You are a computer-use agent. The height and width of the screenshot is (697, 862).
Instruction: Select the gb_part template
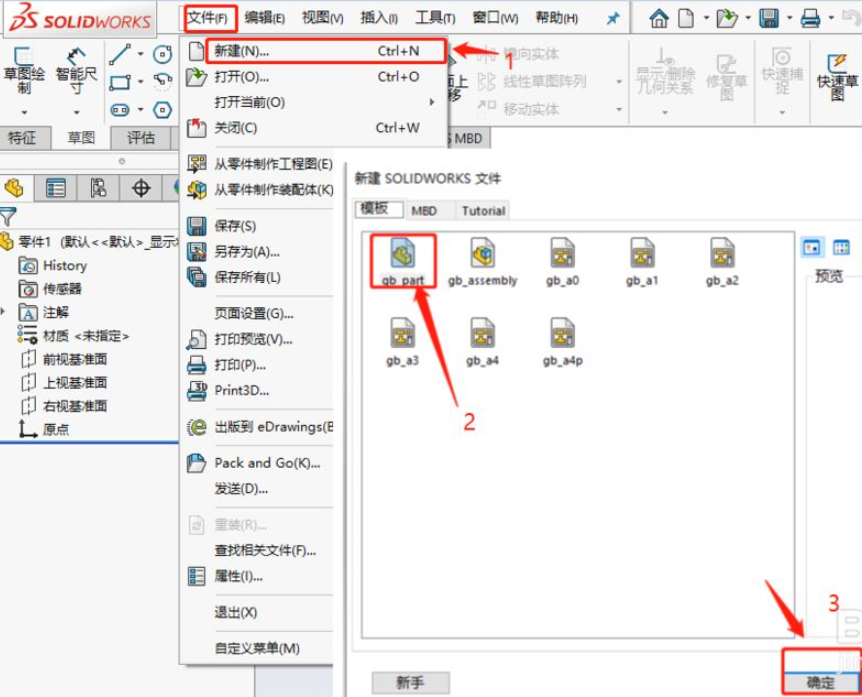pyautogui.click(x=403, y=261)
